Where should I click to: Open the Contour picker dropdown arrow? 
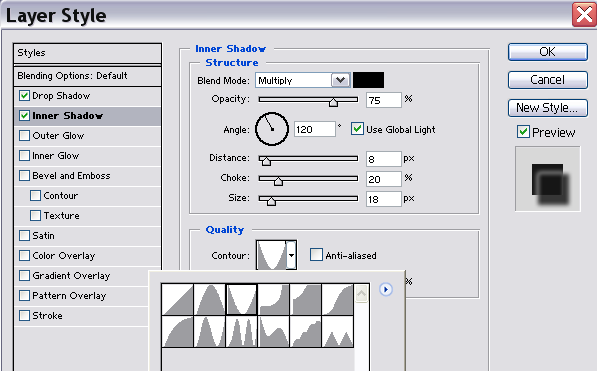tap(291, 255)
